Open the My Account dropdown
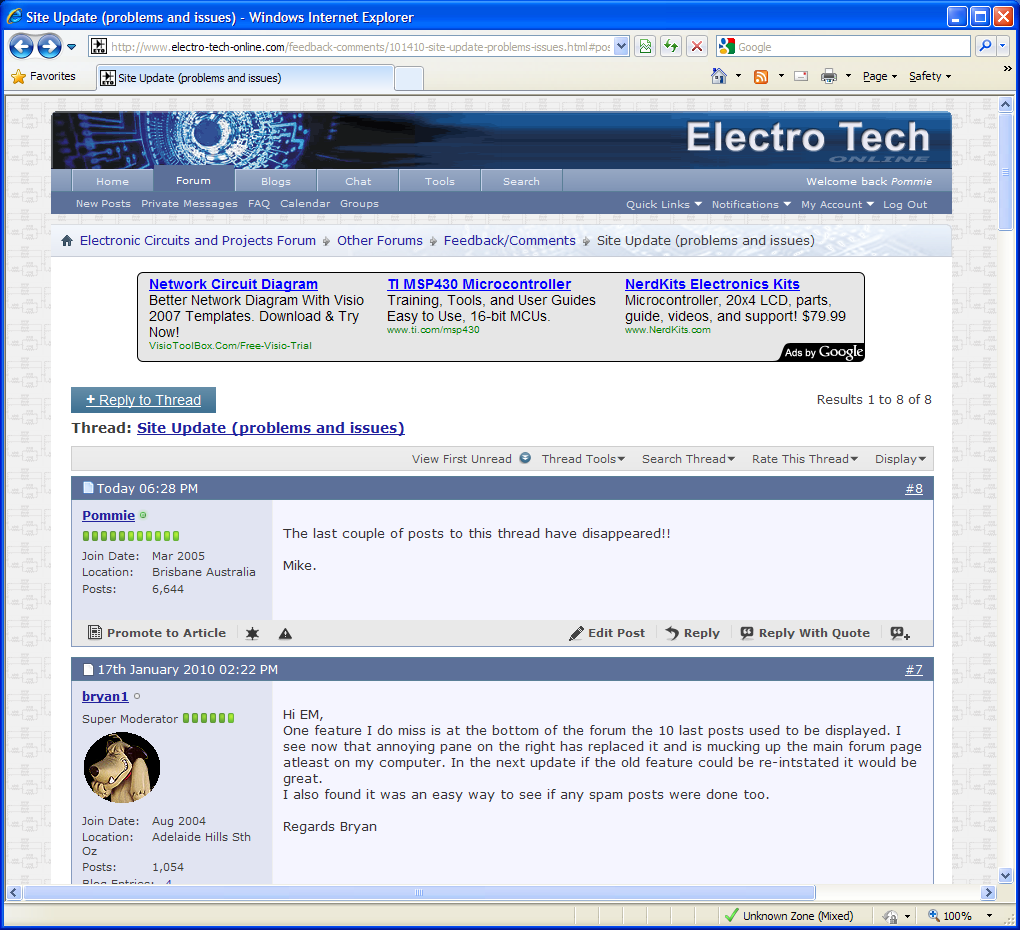Viewport: 1020px width, 930px height. point(838,204)
